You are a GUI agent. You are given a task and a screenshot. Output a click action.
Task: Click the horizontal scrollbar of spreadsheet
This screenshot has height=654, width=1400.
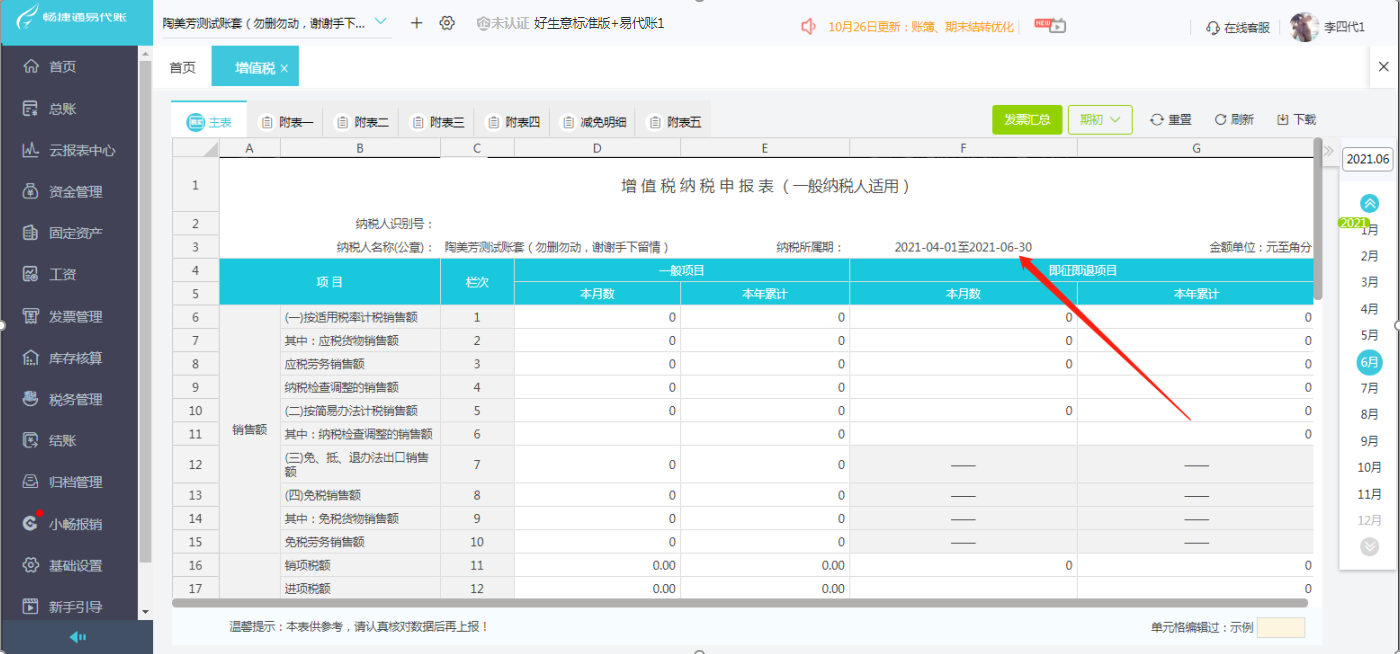coord(740,603)
